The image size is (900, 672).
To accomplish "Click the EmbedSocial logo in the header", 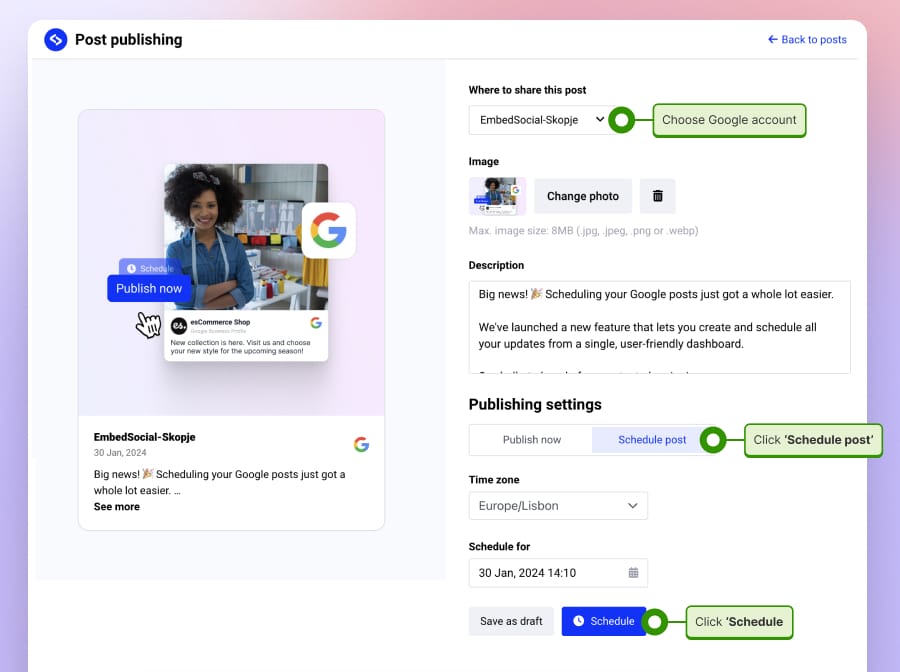I will tap(55, 39).
